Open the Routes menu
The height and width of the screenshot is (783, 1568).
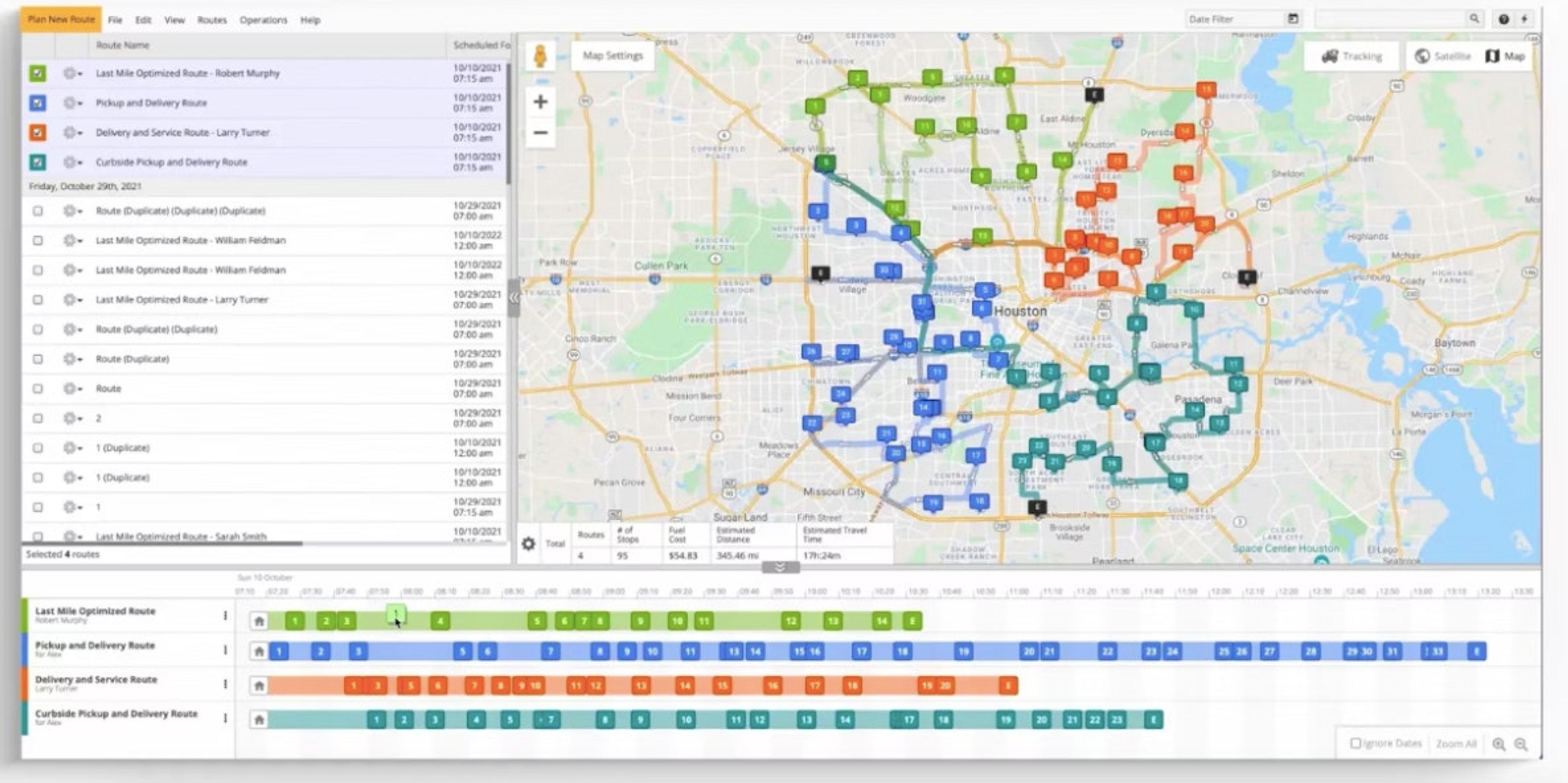pyautogui.click(x=211, y=20)
